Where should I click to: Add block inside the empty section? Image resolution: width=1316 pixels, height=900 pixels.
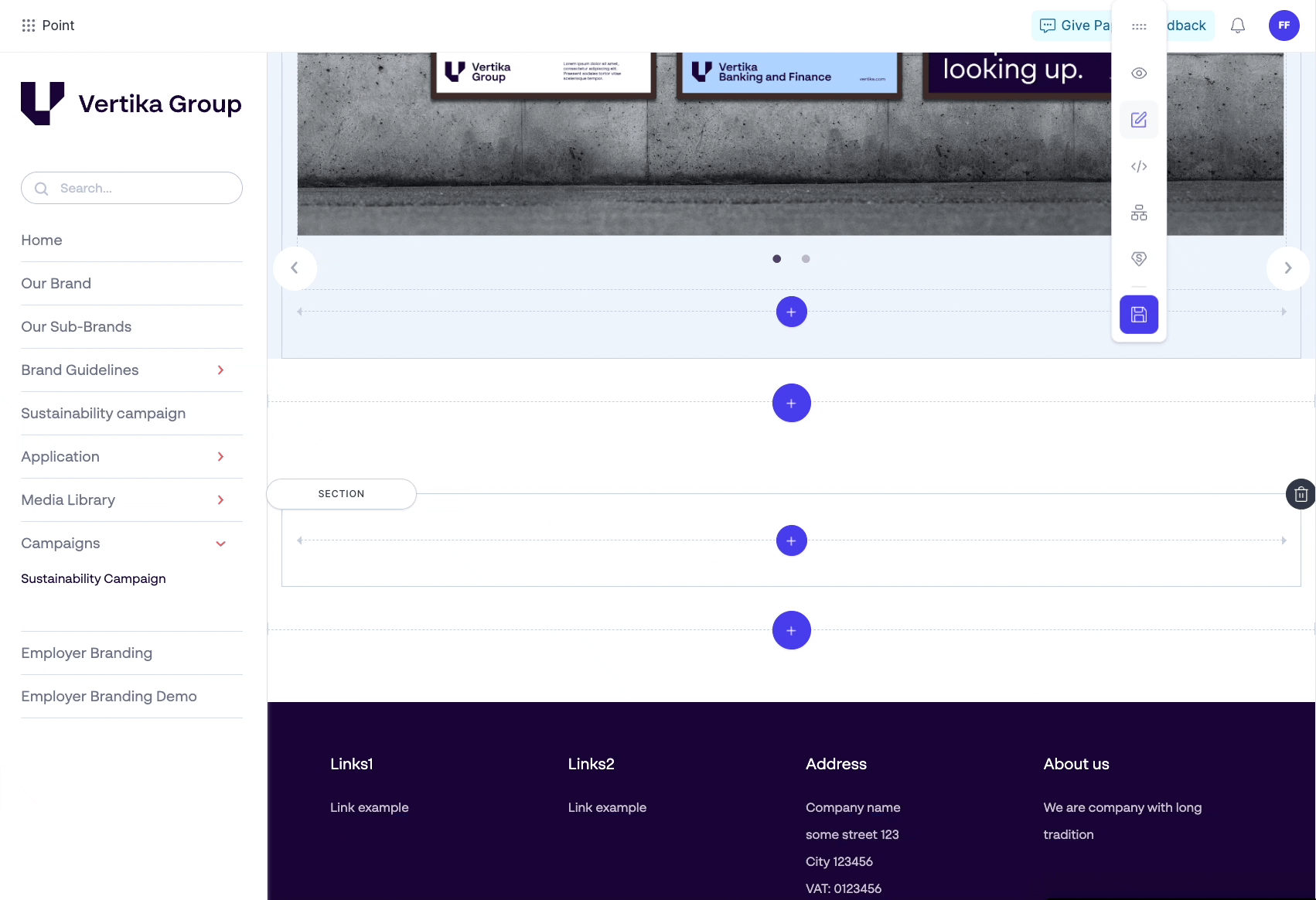[792, 540]
